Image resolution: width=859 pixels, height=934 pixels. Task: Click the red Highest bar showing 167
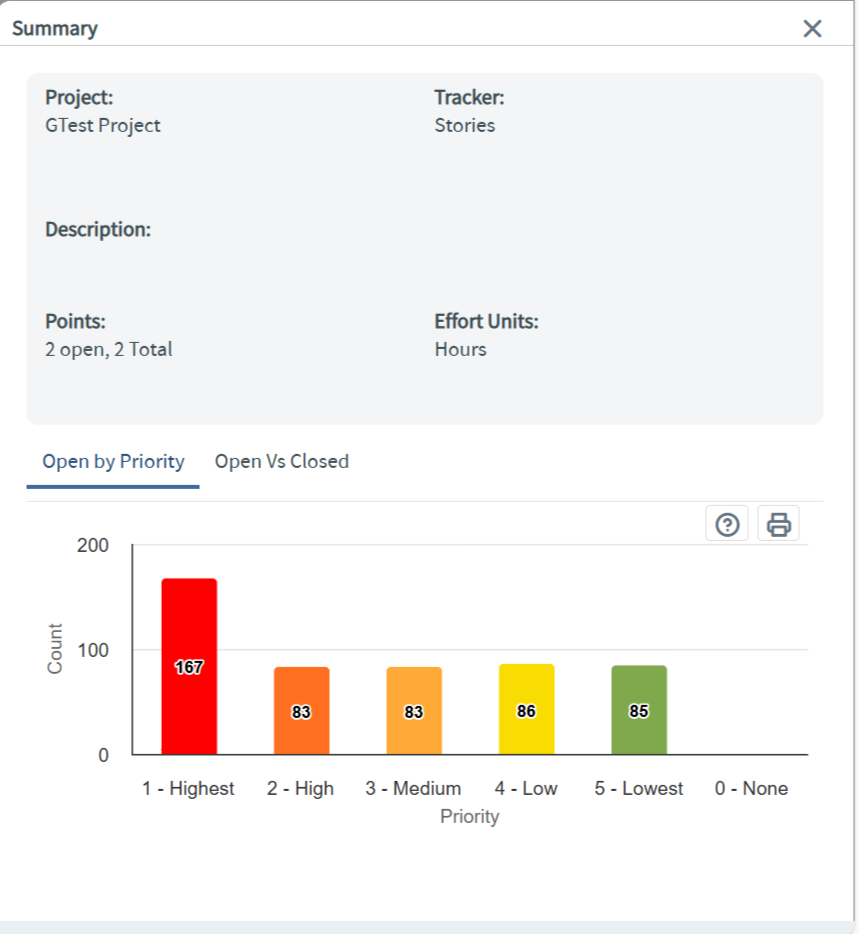pyautogui.click(x=189, y=666)
